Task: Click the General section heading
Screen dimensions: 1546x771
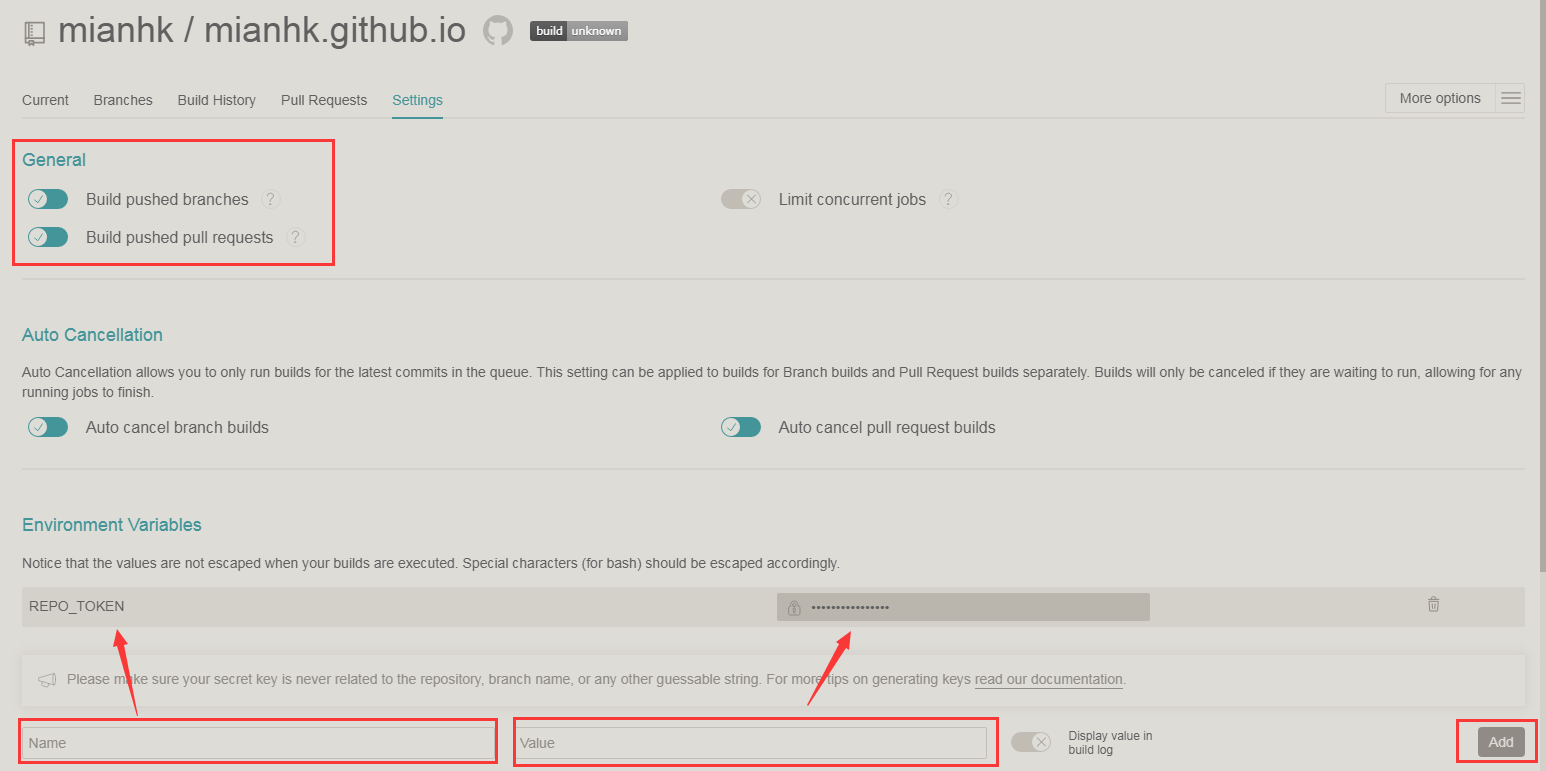Action: pyautogui.click(x=54, y=160)
